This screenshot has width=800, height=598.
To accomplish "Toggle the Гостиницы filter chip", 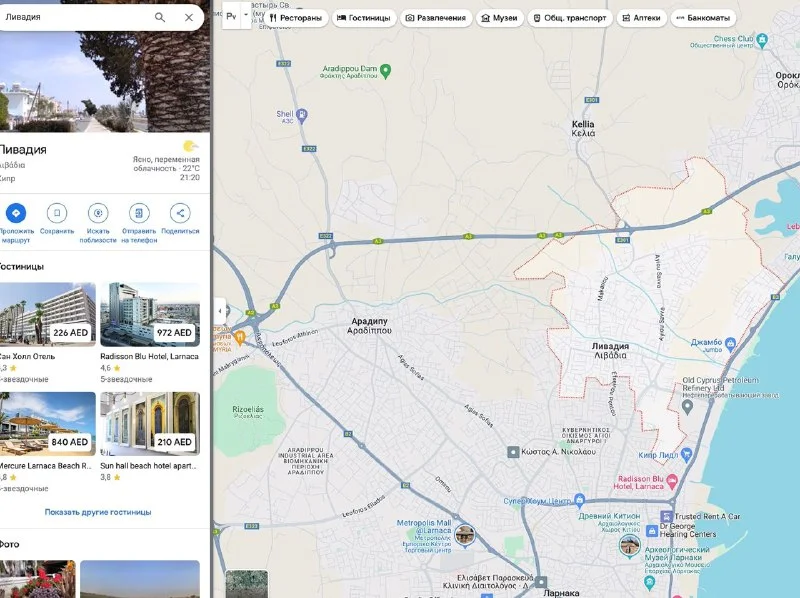I will click(365, 17).
